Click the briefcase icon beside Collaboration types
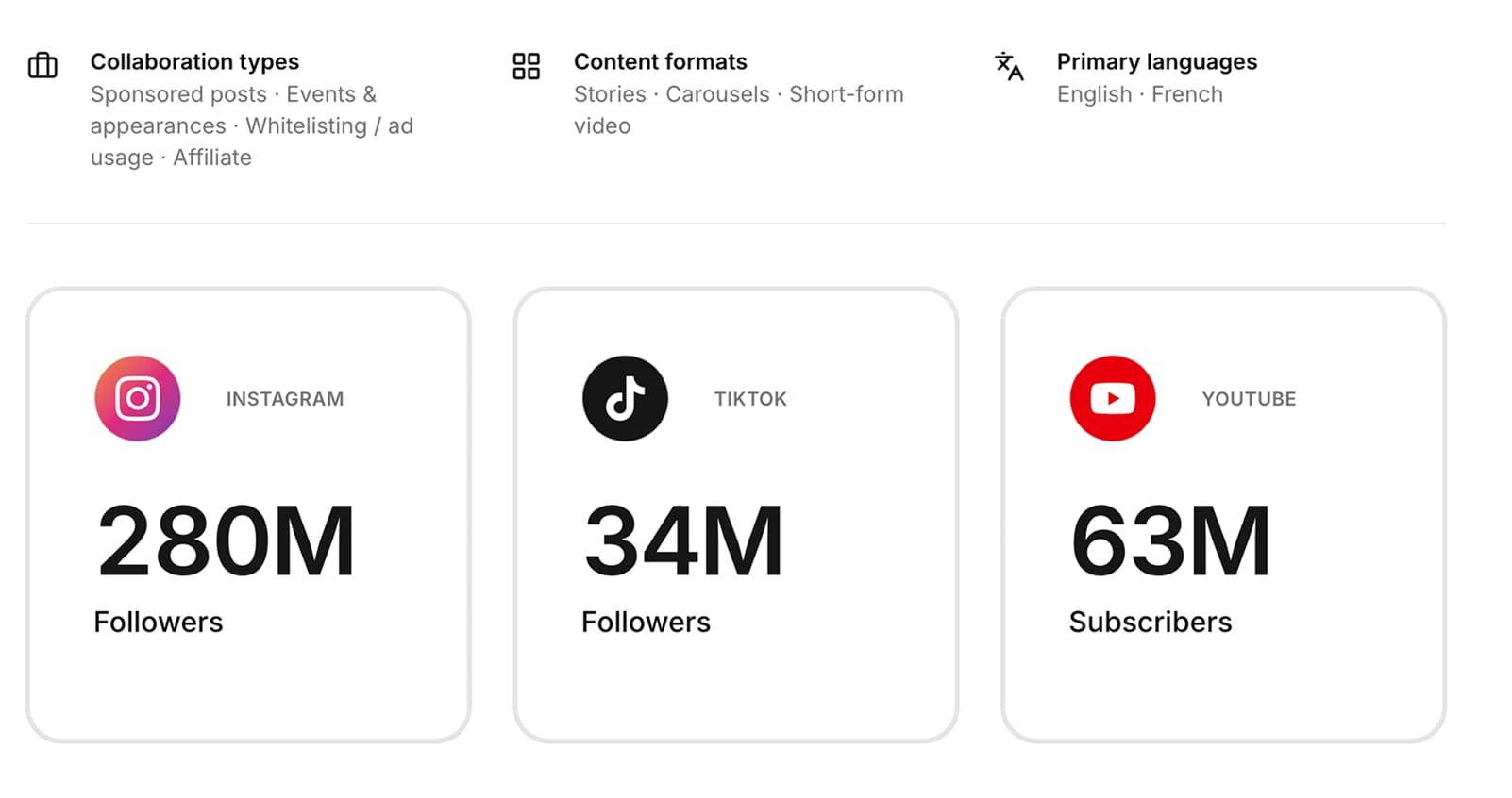The image size is (1512, 798). click(42, 65)
